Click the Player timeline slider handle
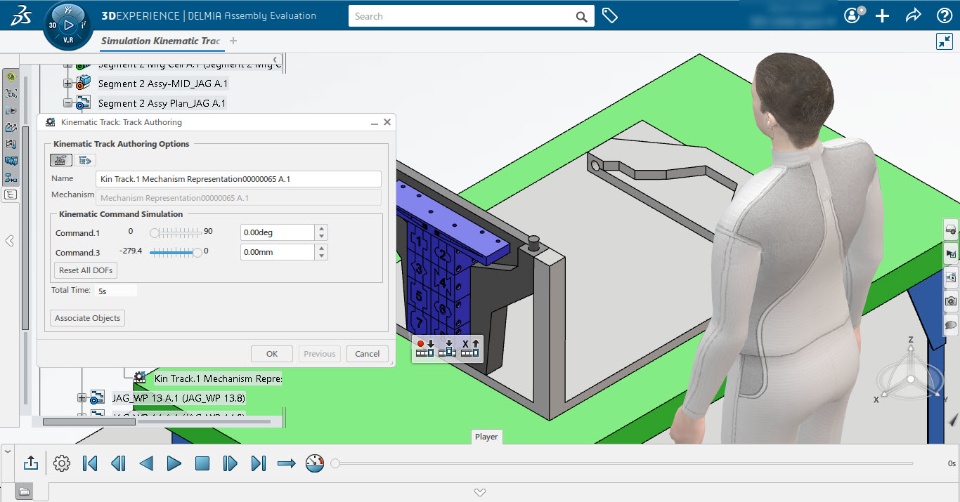 pyautogui.click(x=335, y=463)
